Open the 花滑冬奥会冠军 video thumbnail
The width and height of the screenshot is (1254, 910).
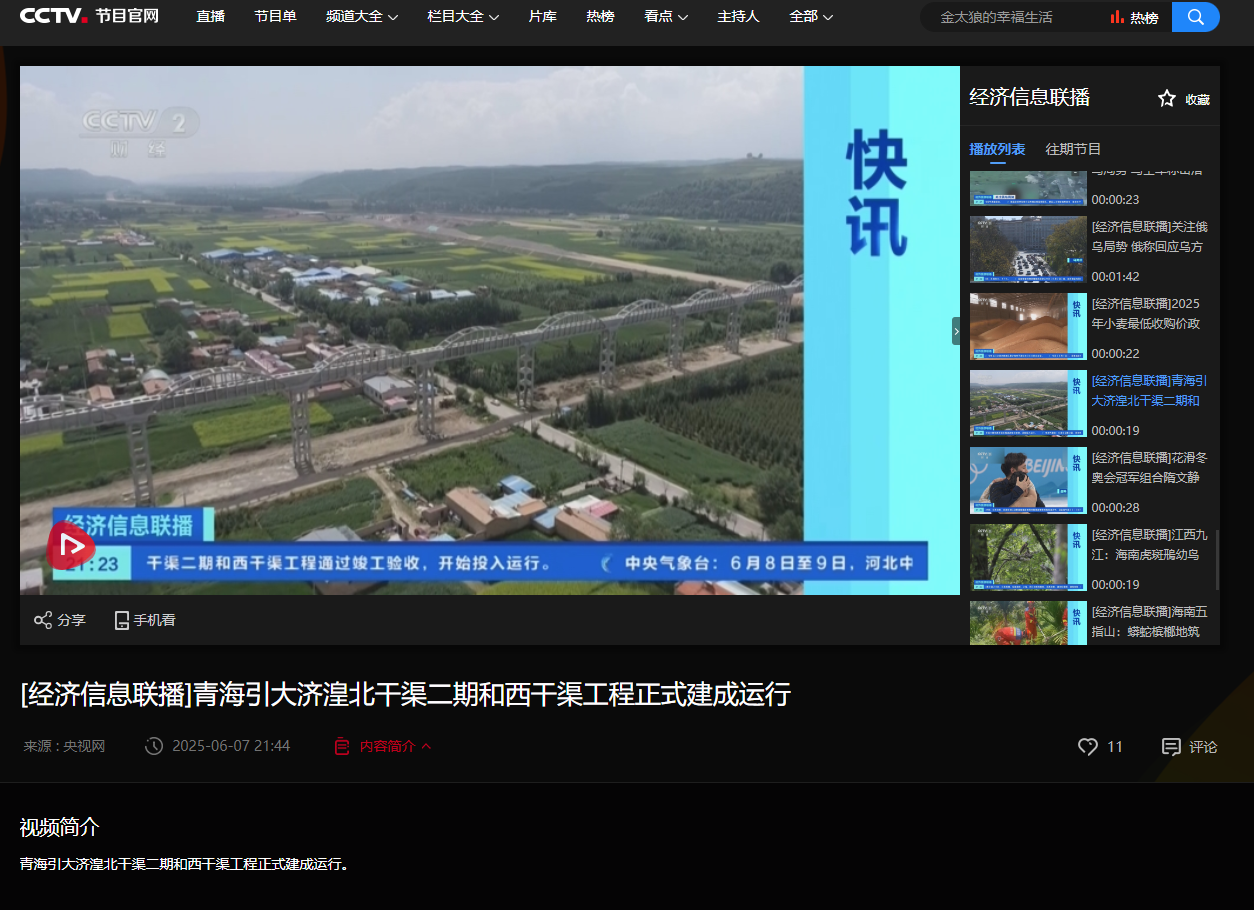[1028, 481]
